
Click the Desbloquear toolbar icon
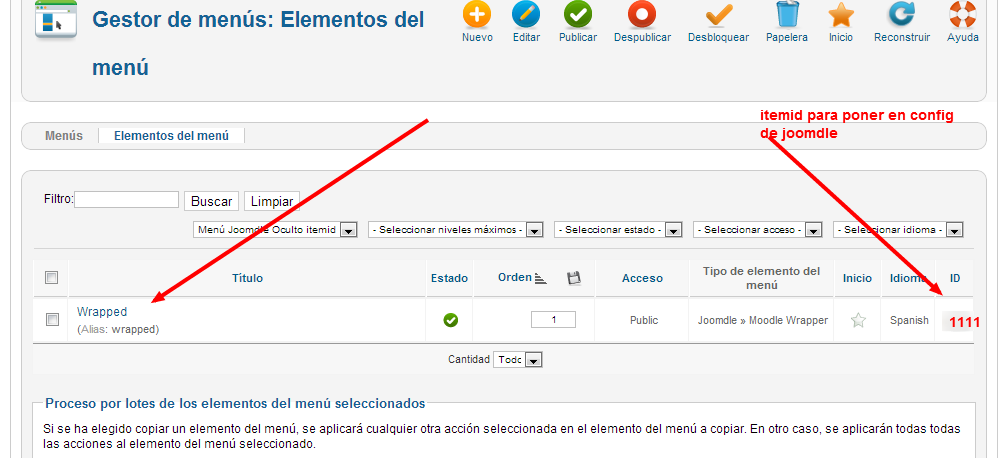pos(718,15)
